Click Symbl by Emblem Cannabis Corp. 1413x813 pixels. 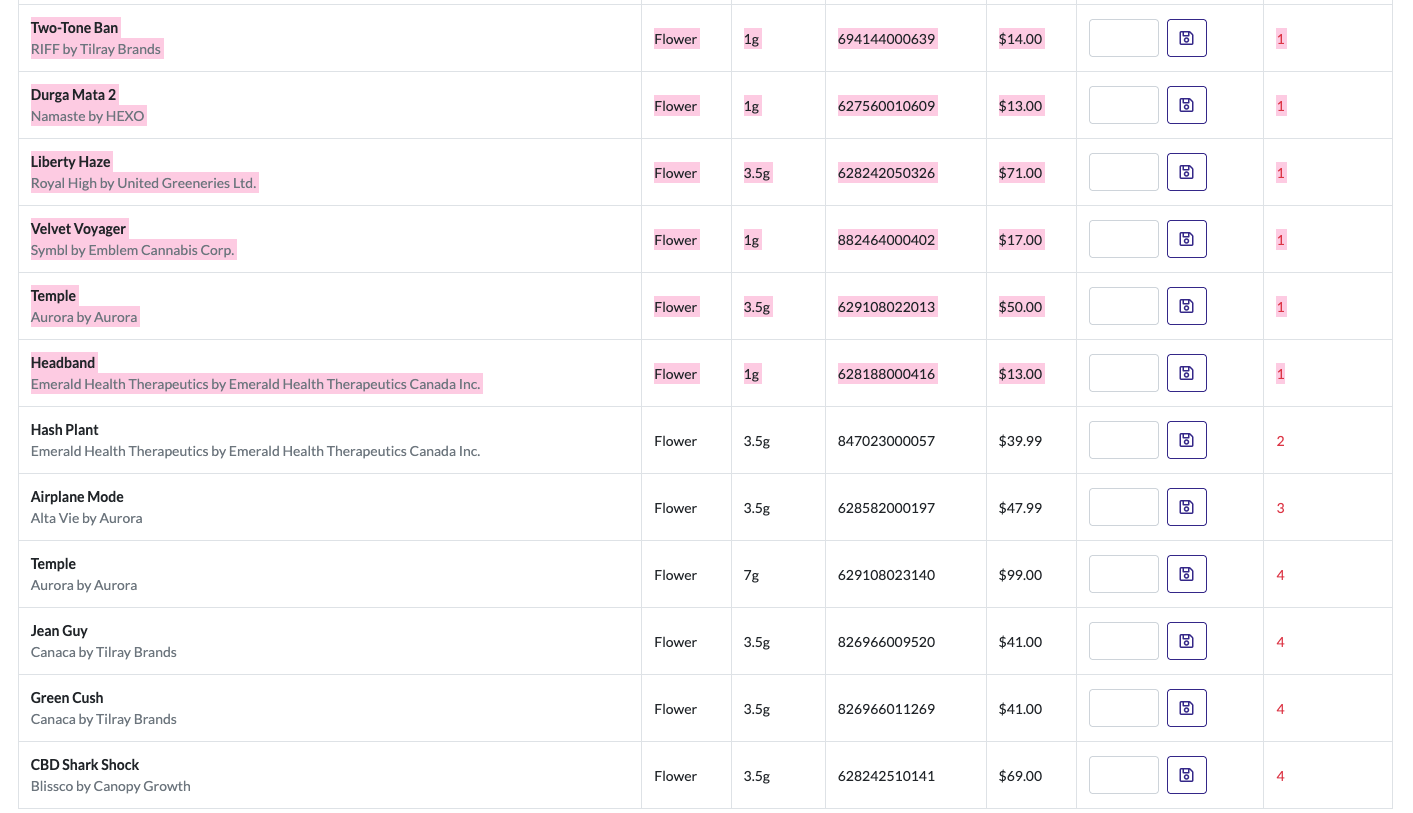coord(133,250)
